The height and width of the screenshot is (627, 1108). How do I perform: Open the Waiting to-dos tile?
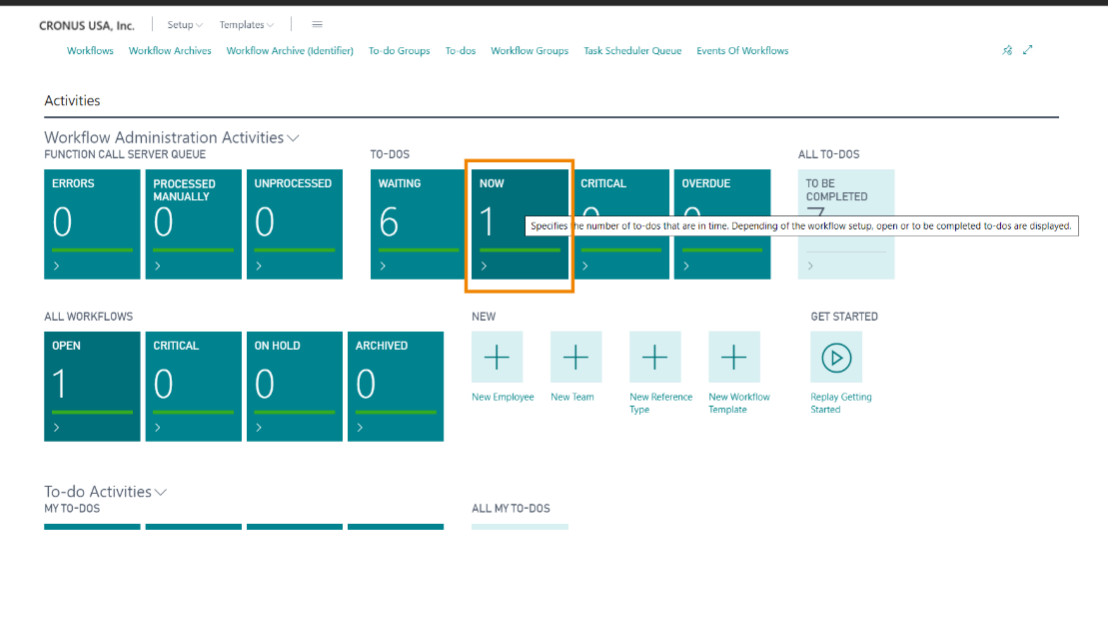419,224
